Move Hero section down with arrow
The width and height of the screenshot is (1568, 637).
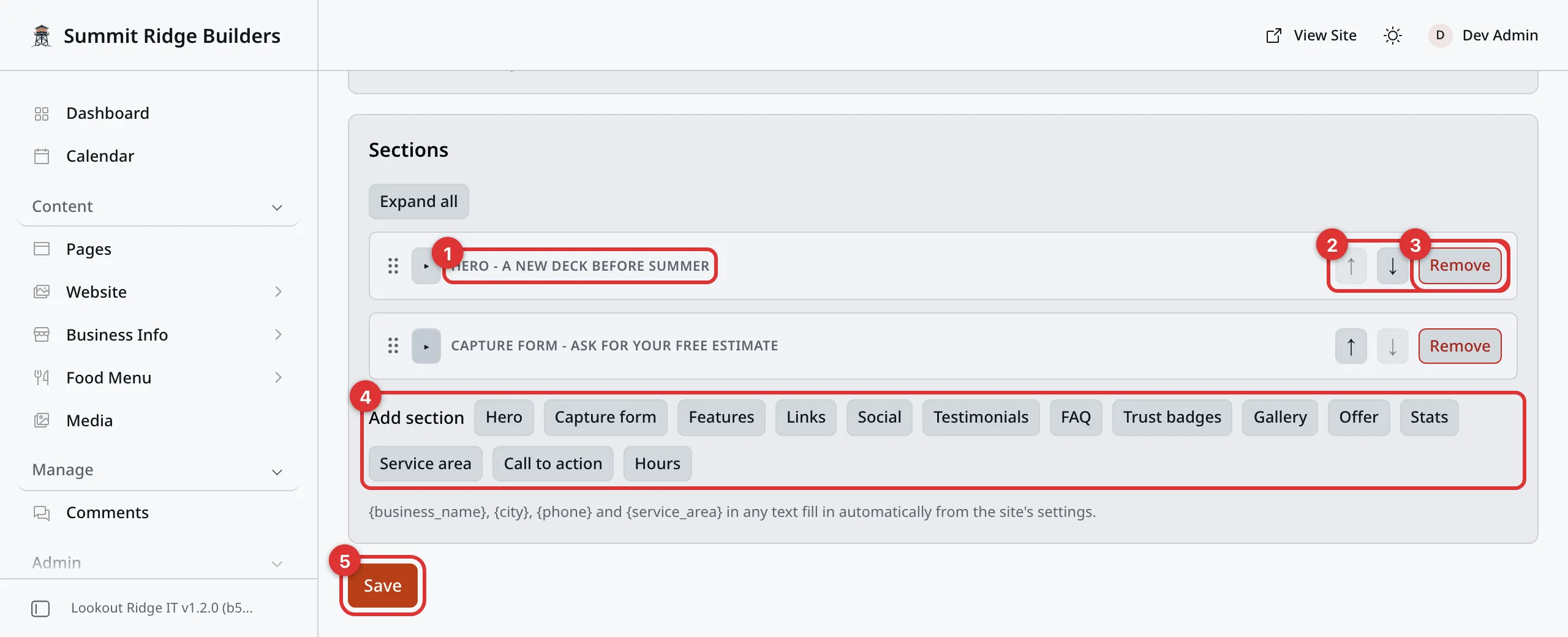[x=1392, y=266]
